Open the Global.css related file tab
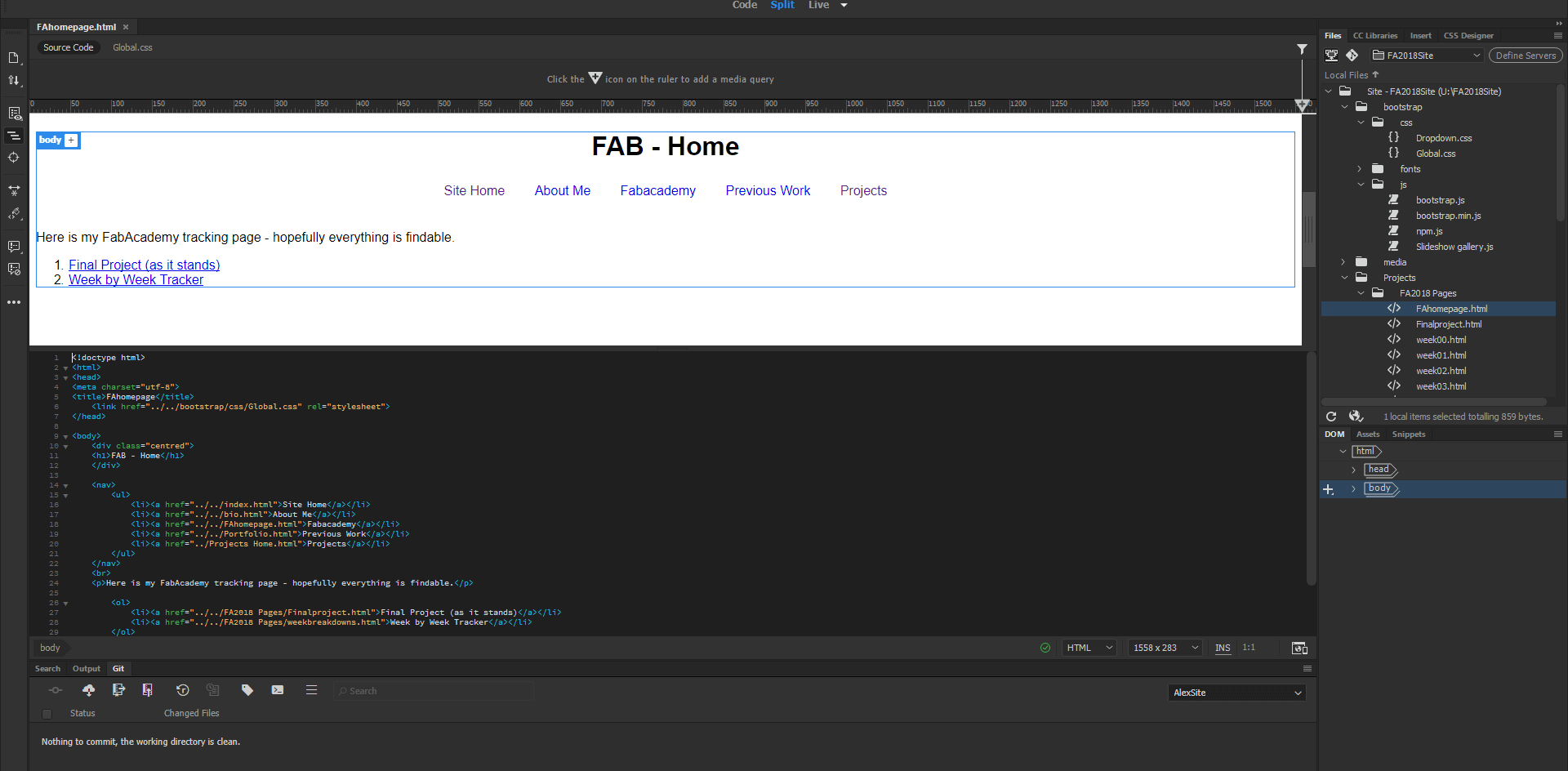 tap(131, 47)
